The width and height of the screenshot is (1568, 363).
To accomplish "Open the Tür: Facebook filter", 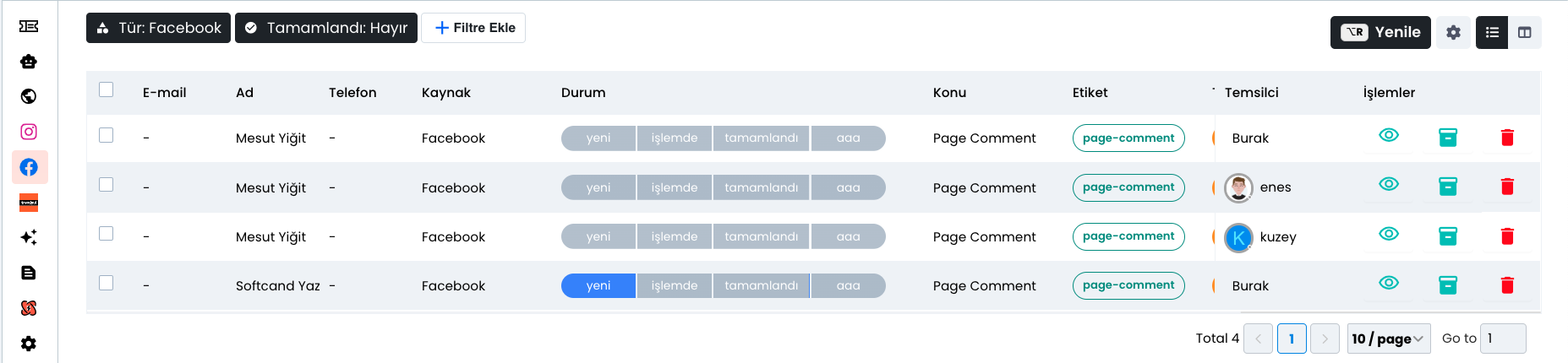I will (158, 28).
